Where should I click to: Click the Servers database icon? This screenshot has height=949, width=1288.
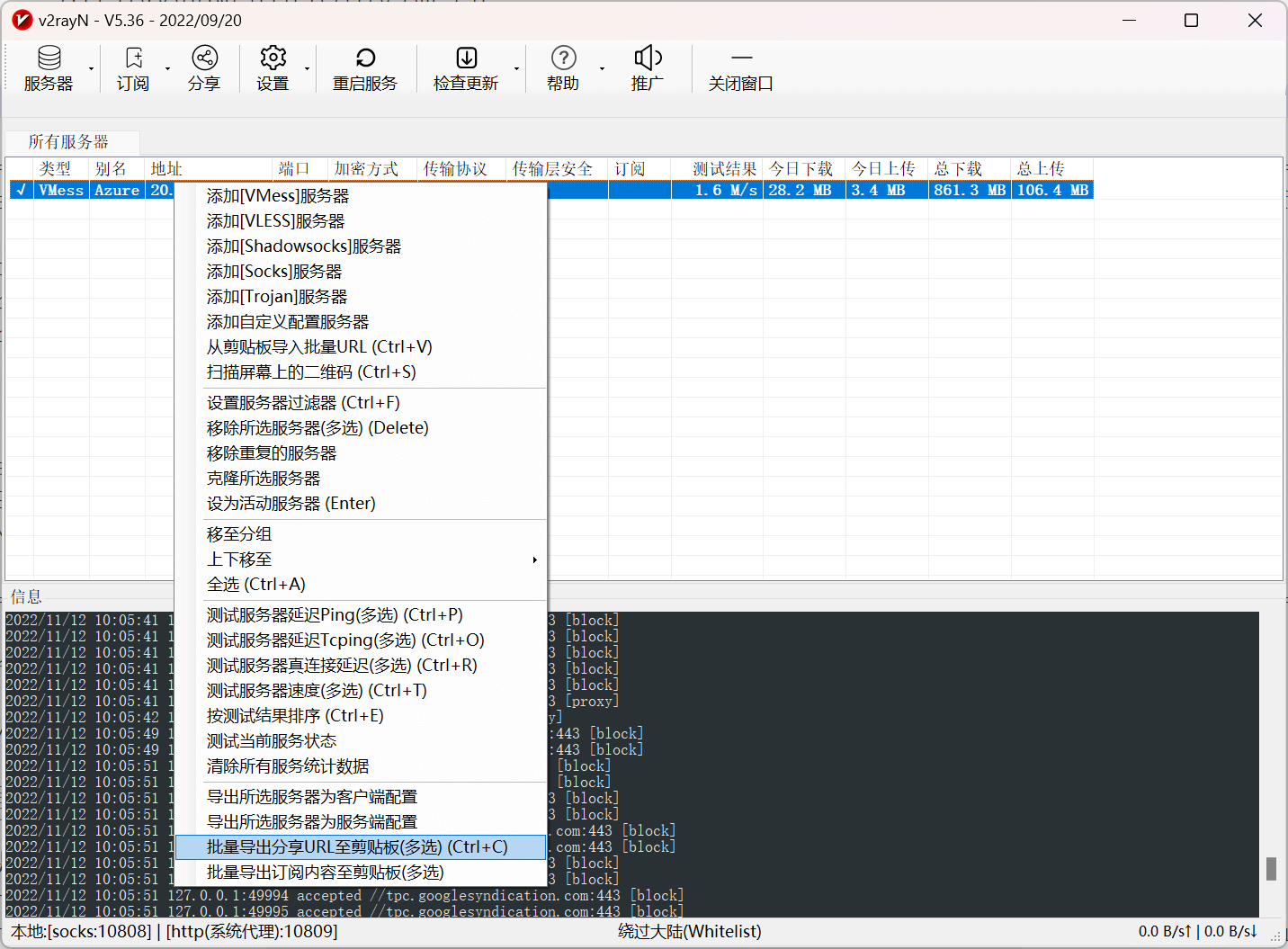click(49, 58)
